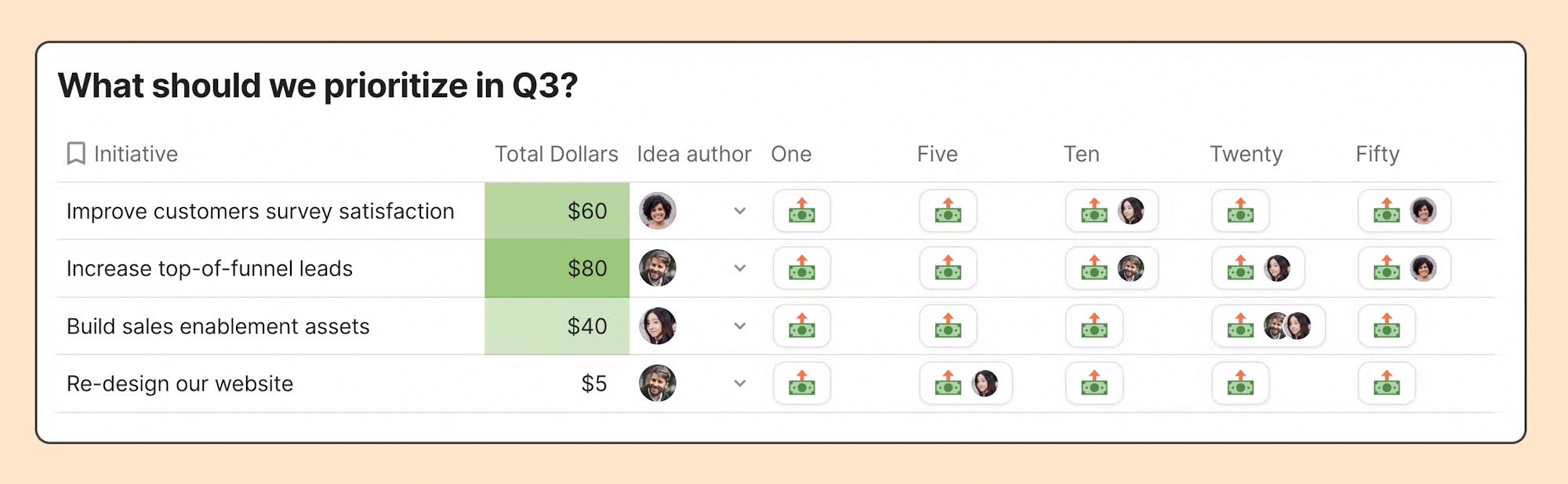Toggle five dollar vote on Re-design our website

(x=966, y=384)
